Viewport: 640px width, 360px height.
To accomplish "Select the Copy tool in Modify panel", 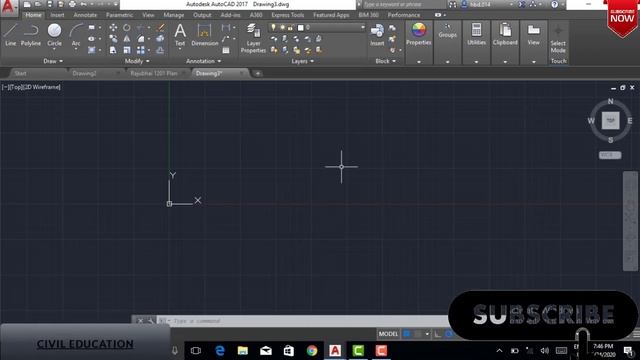I will pos(113,39).
